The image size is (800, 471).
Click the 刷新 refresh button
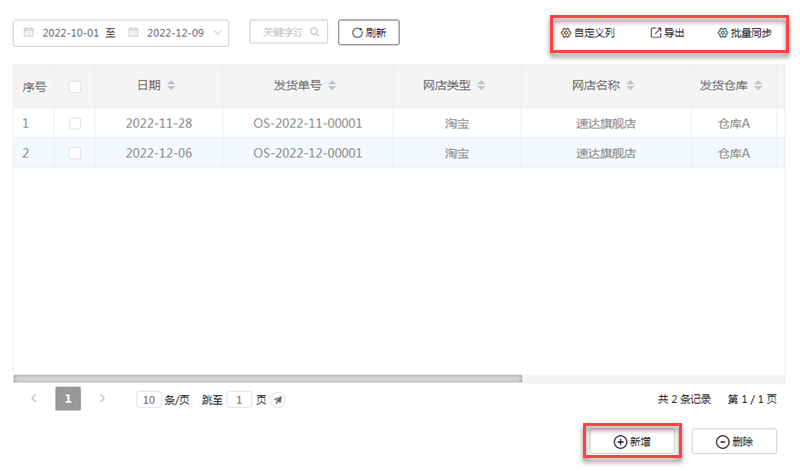(369, 33)
